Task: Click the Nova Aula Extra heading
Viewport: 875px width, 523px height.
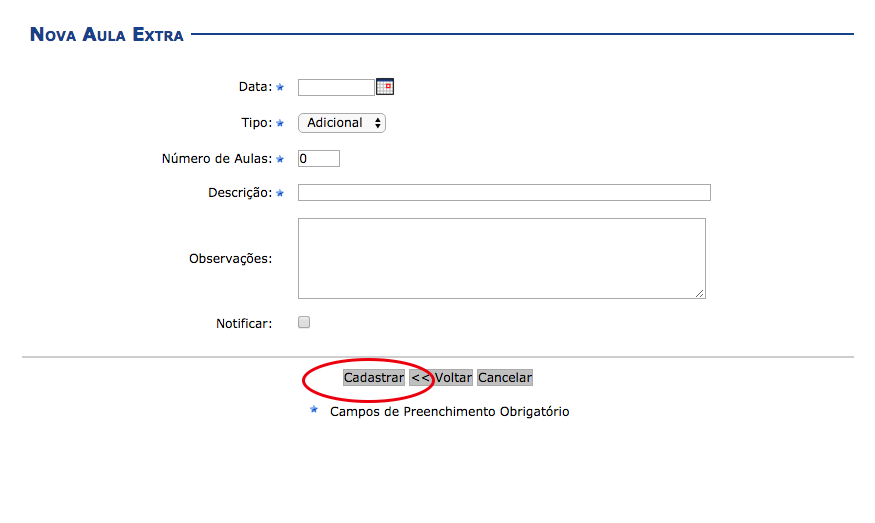Action: click(107, 35)
